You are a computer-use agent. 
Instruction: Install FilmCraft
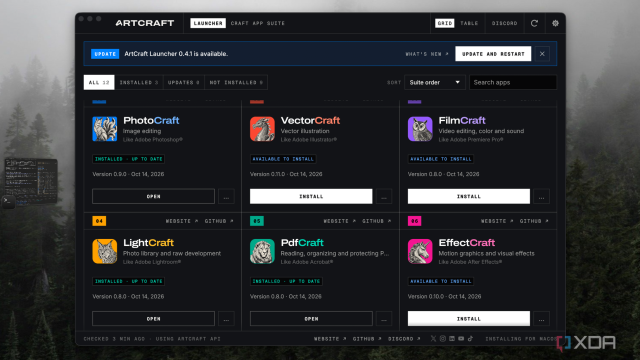[469, 196]
